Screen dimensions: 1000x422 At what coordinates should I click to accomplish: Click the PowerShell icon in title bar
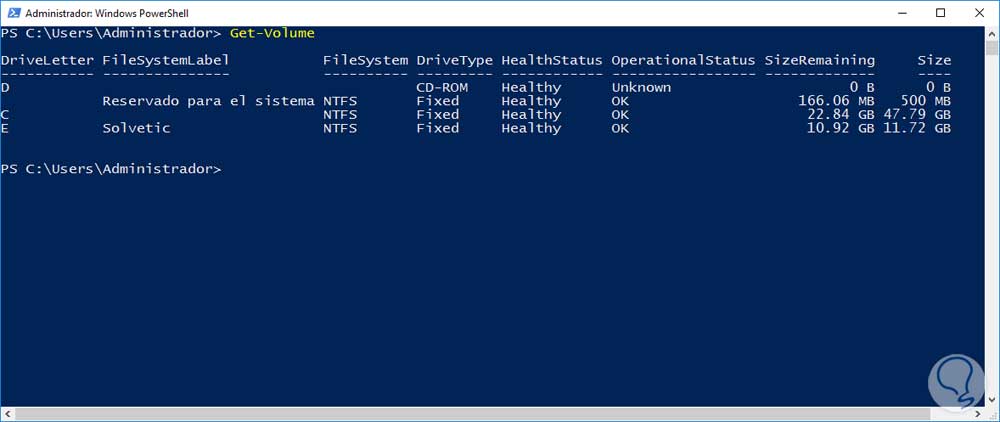click(x=12, y=12)
